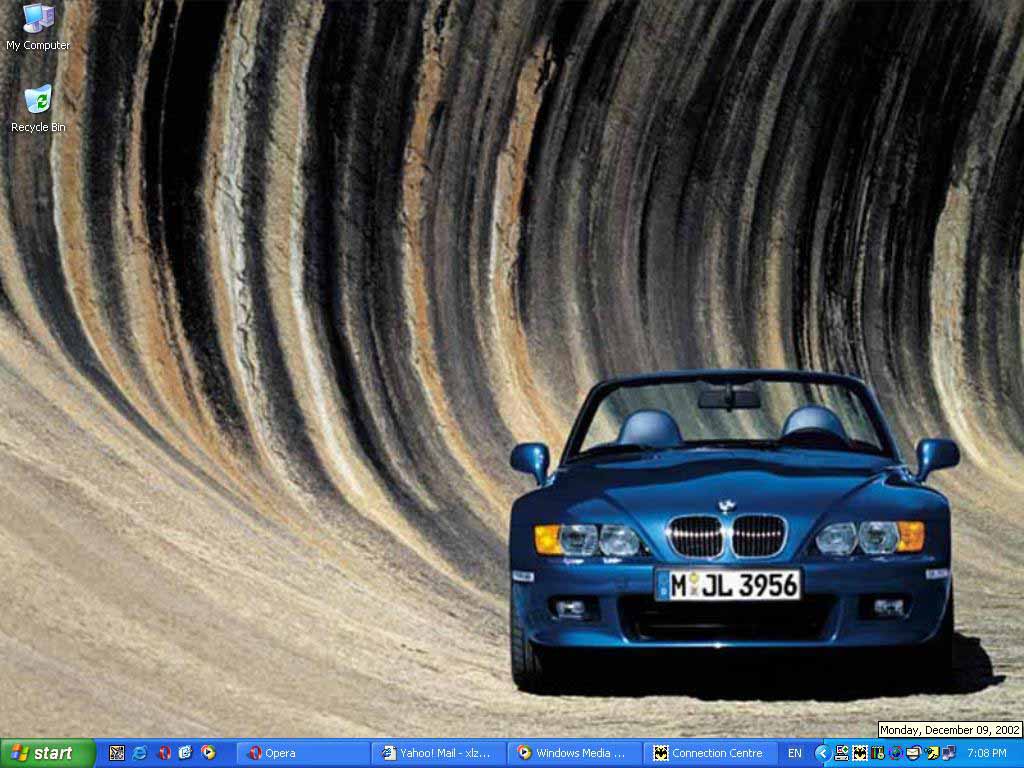Click the yellow icon in system tray
The height and width of the screenshot is (768, 1024).
click(x=933, y=753)
